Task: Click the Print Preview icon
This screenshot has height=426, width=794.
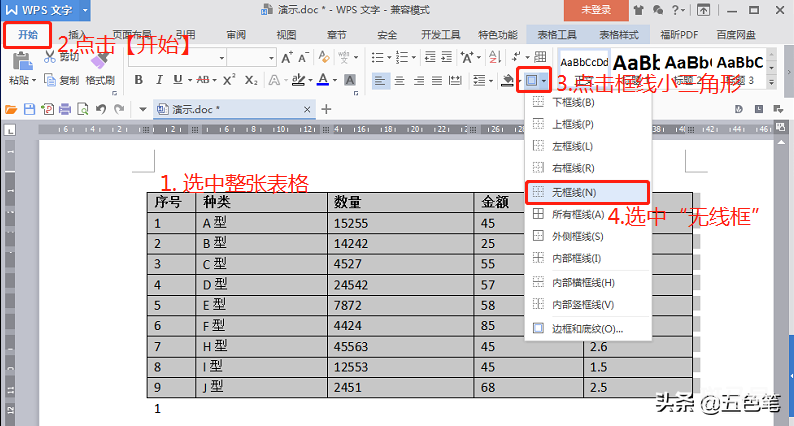Action: pos(83,109)
